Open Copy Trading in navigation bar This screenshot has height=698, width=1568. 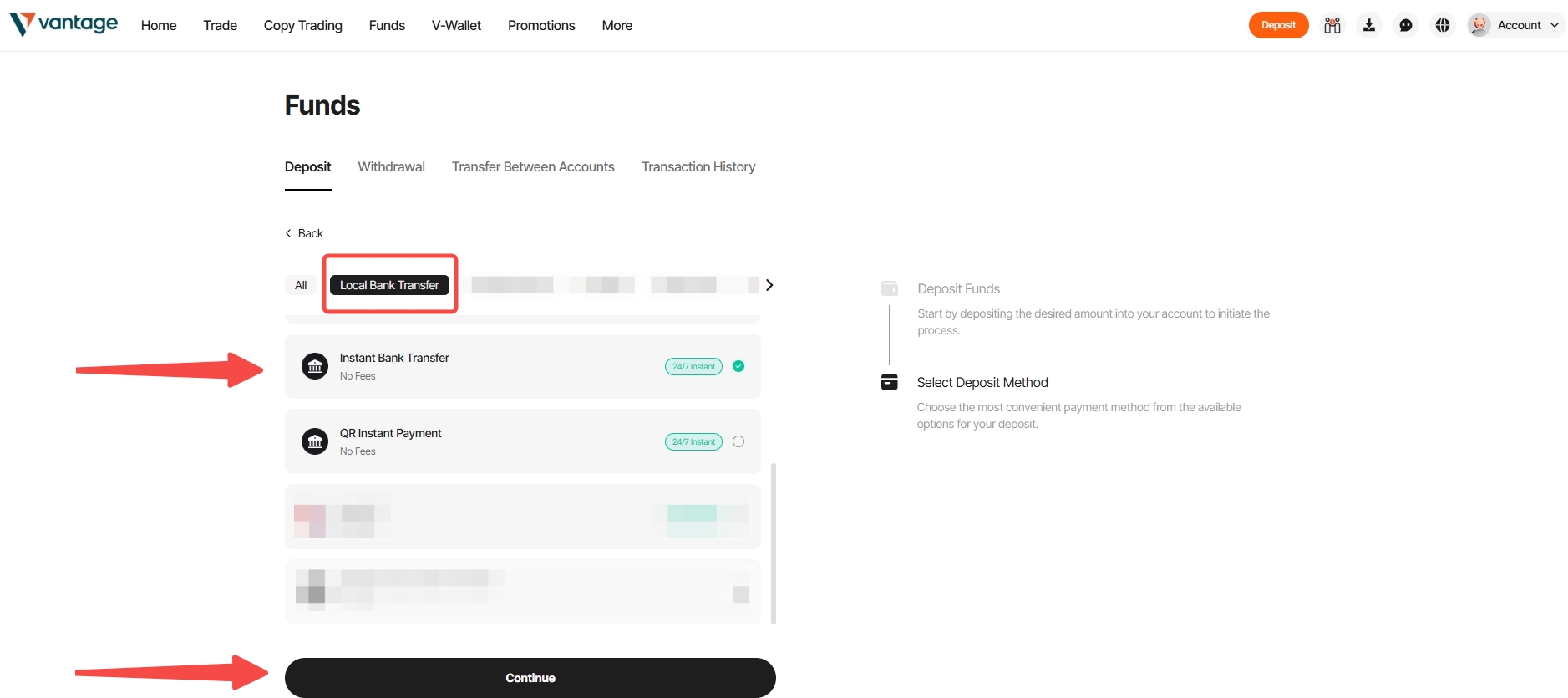click(x=303, y=25)
